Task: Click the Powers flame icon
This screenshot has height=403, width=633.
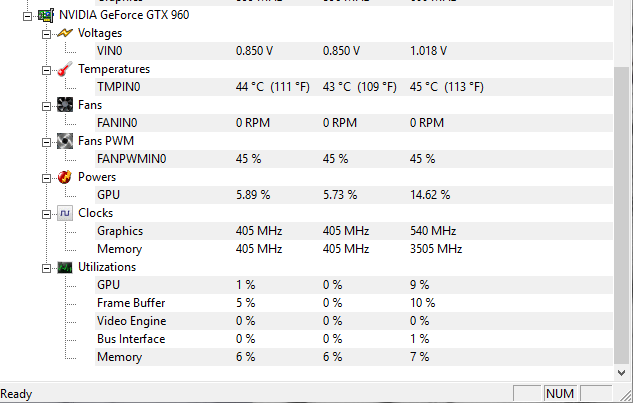Action: 65,177
